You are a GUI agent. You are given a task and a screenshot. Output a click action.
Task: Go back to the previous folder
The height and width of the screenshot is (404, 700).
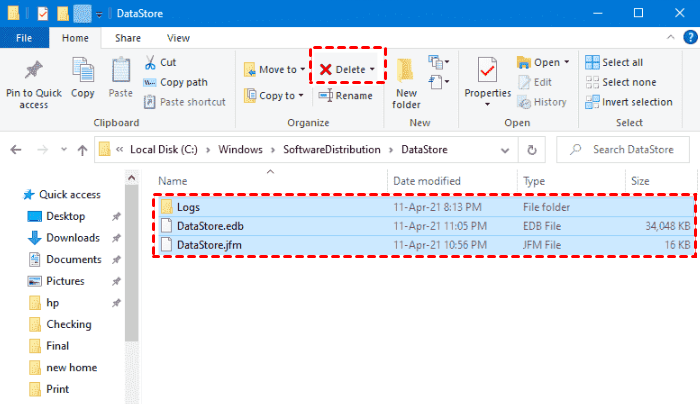pyautogui.click(x=16, y=150)
